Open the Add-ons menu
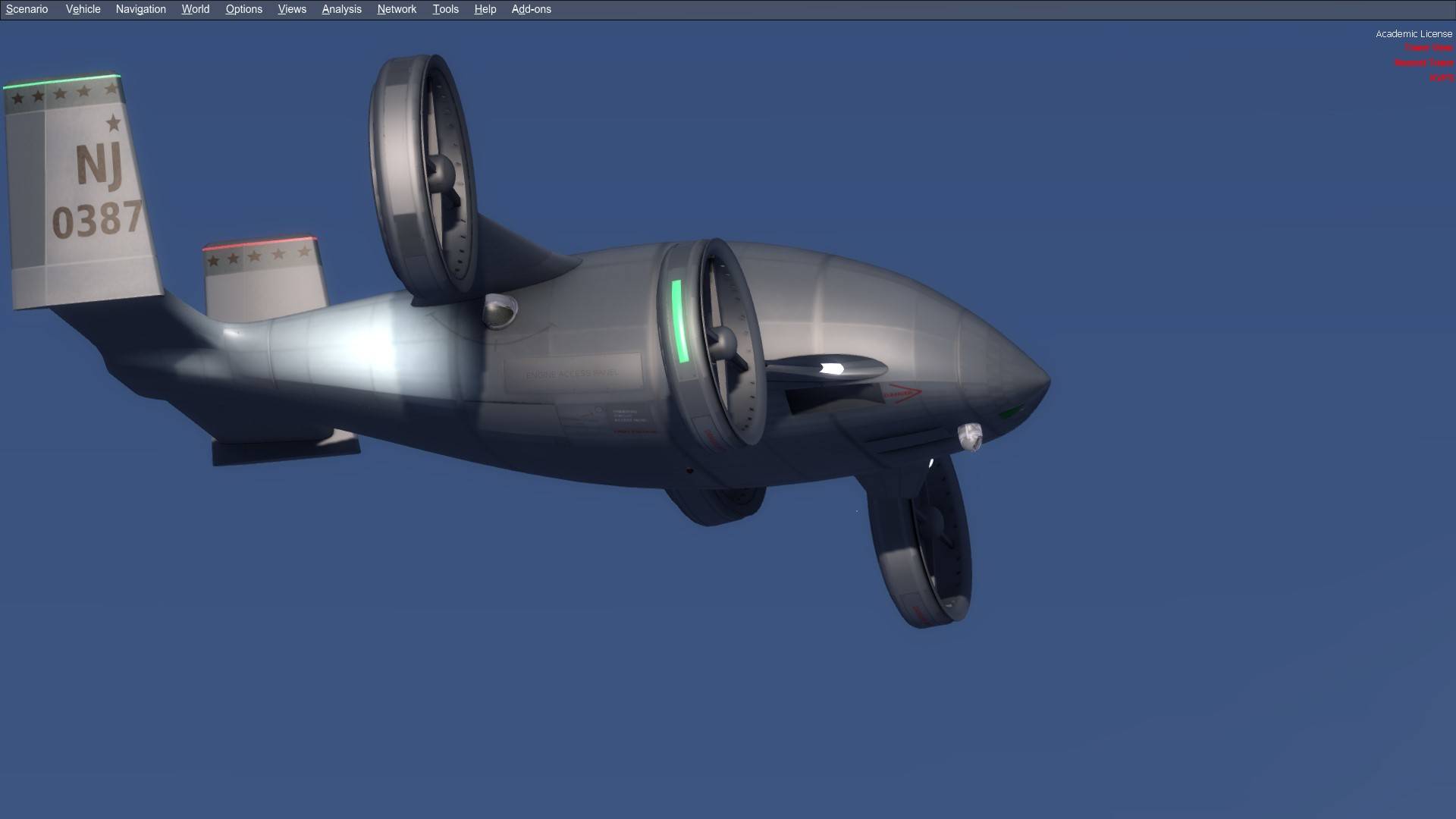The image size is (1456, 819). click(x=531, y=9)
